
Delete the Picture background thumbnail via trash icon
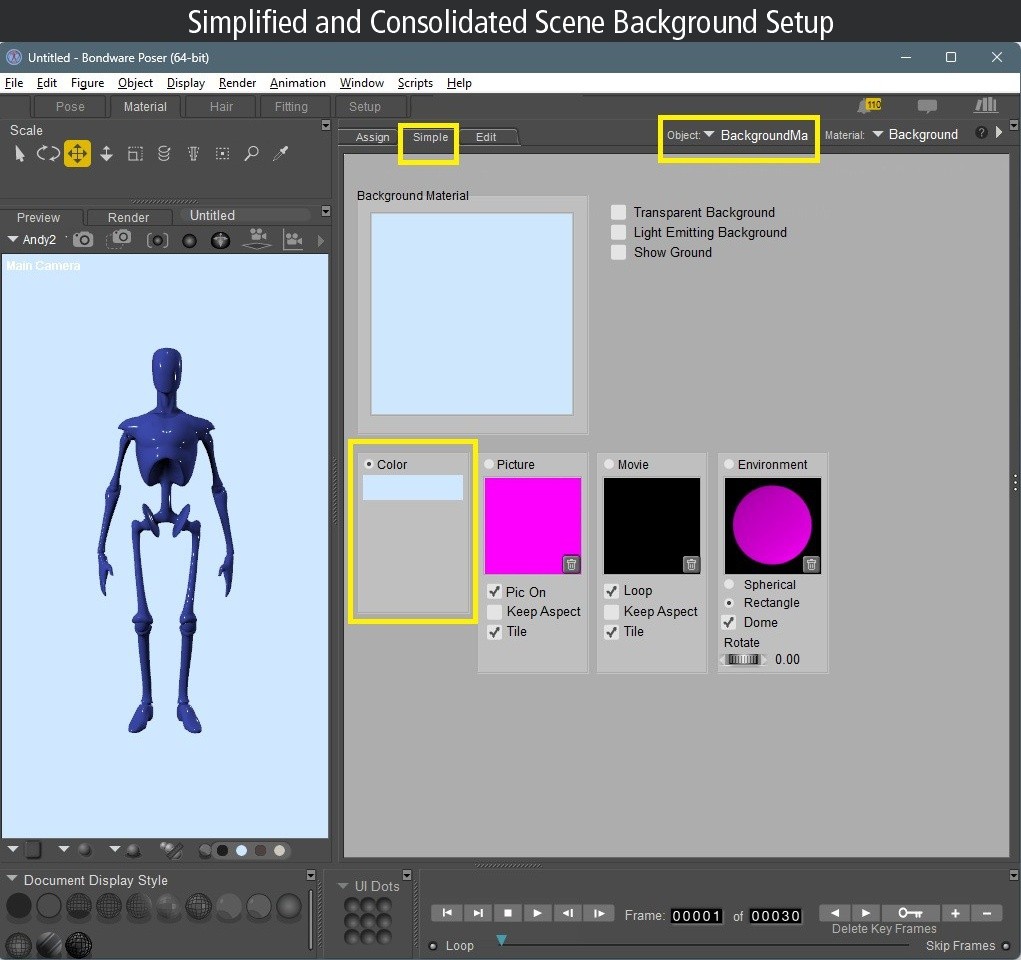(571, 564)
